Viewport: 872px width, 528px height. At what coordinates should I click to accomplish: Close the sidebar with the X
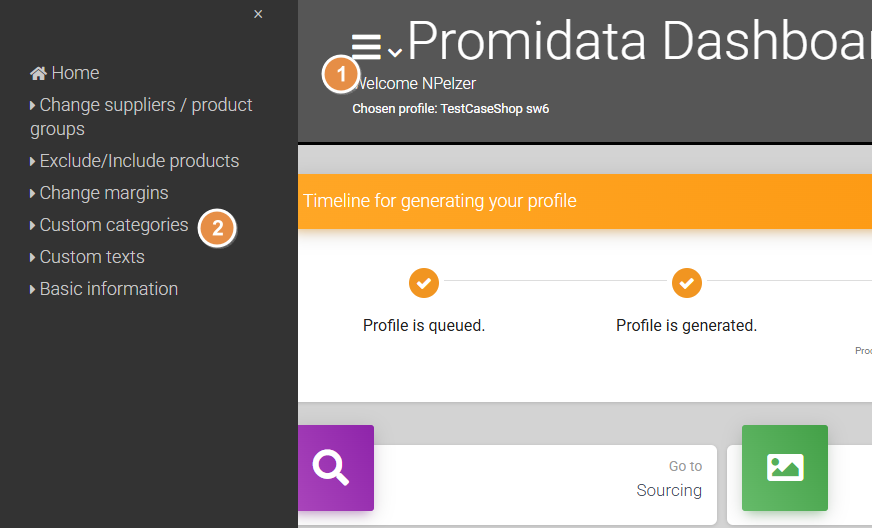(x=258, y=14)
